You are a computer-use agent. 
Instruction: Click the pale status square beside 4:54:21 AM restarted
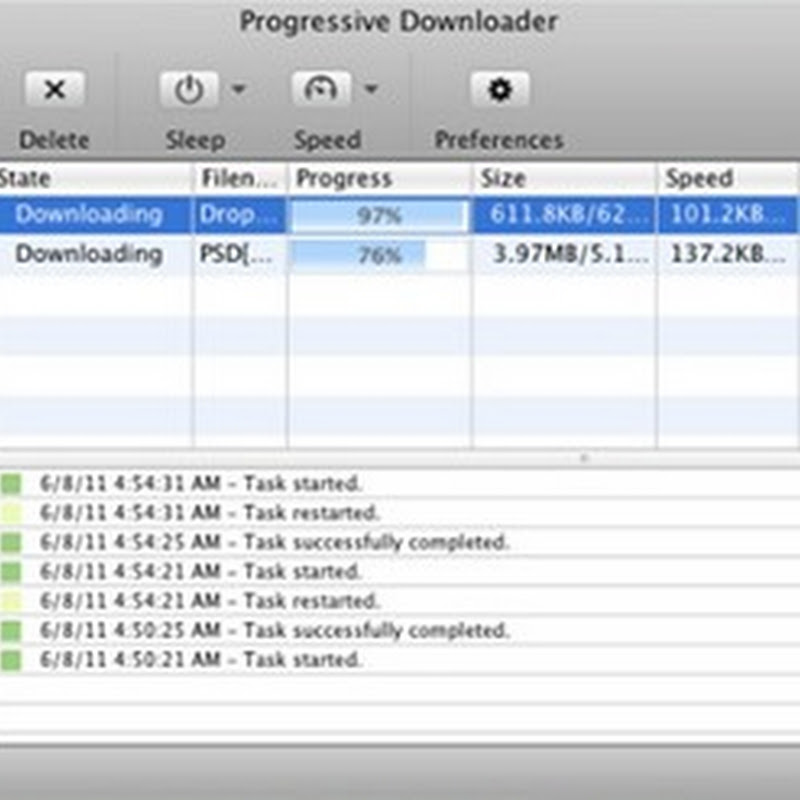click(x=11, y=601)
